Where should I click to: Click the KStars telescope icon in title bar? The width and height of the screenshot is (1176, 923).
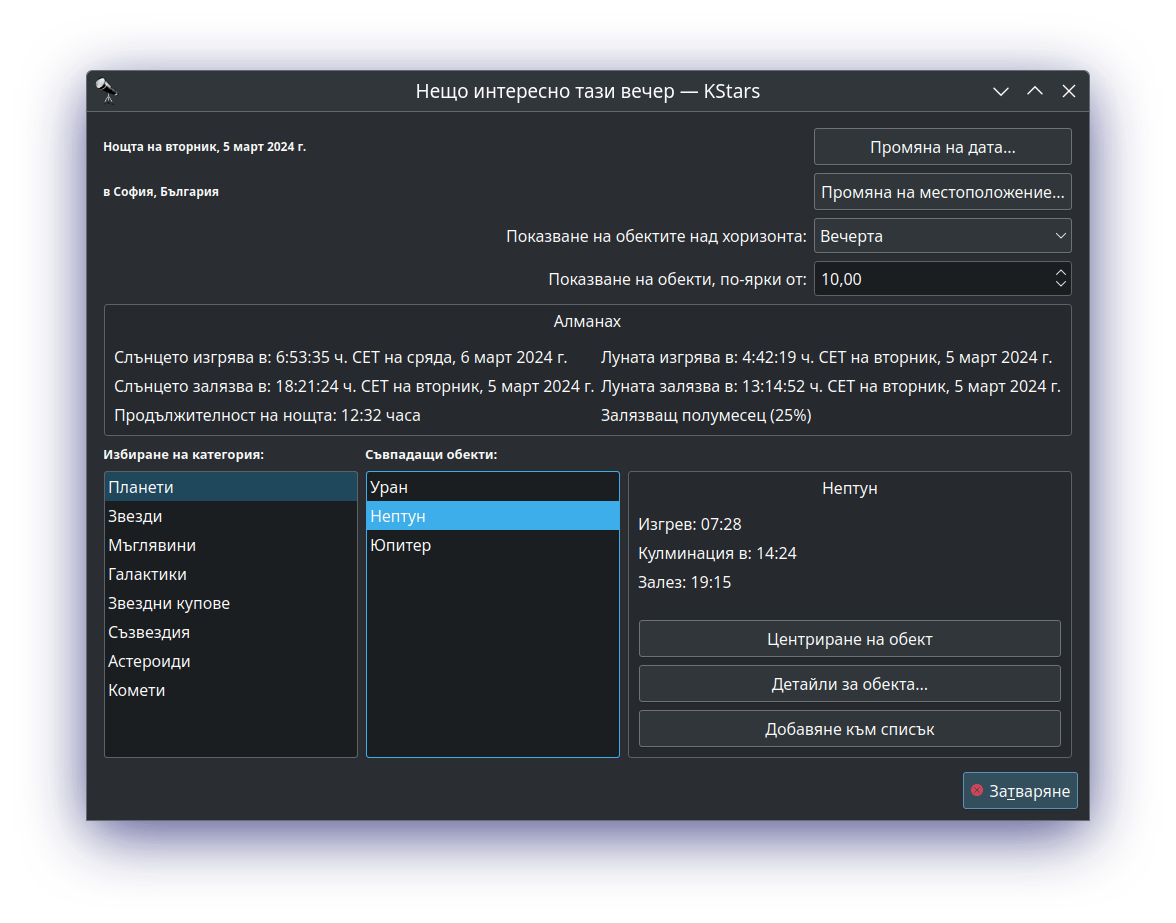pyautogui.click(x=107, y=91)
